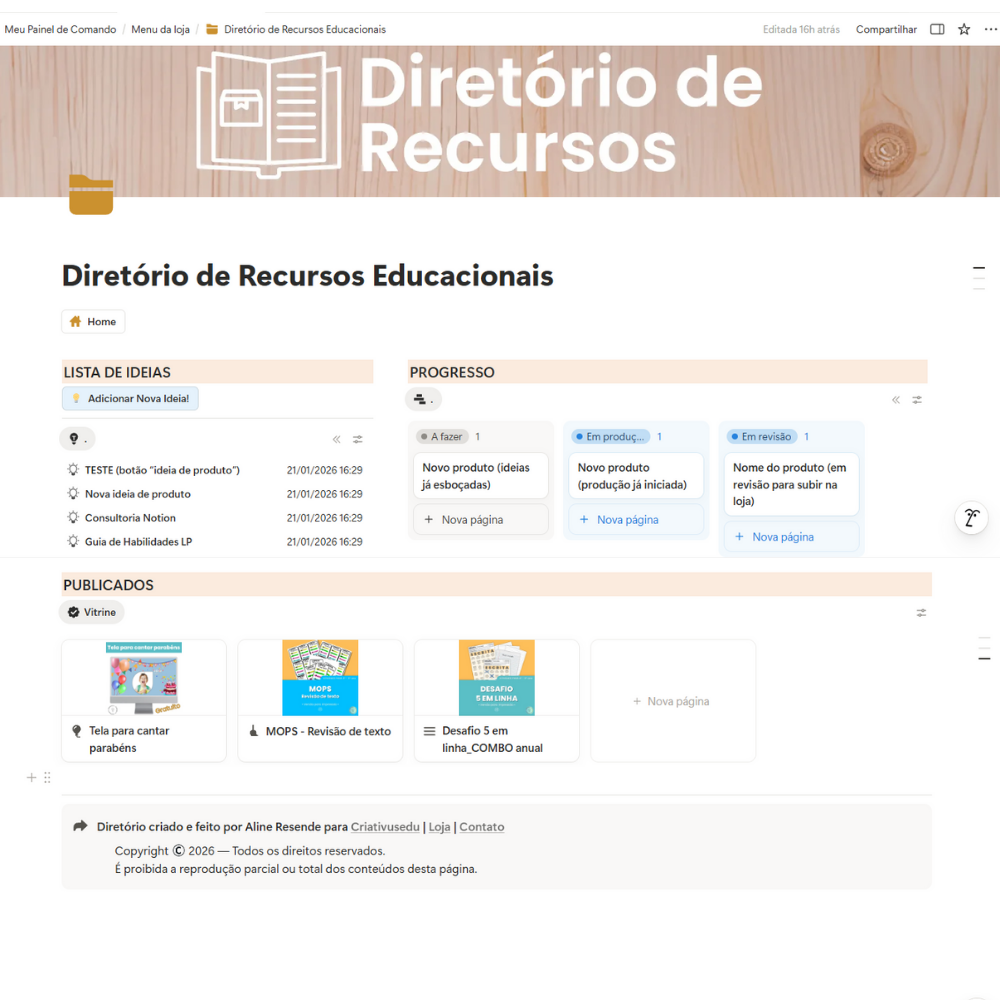Toggle the side peek panel icon

coord(937,29)
